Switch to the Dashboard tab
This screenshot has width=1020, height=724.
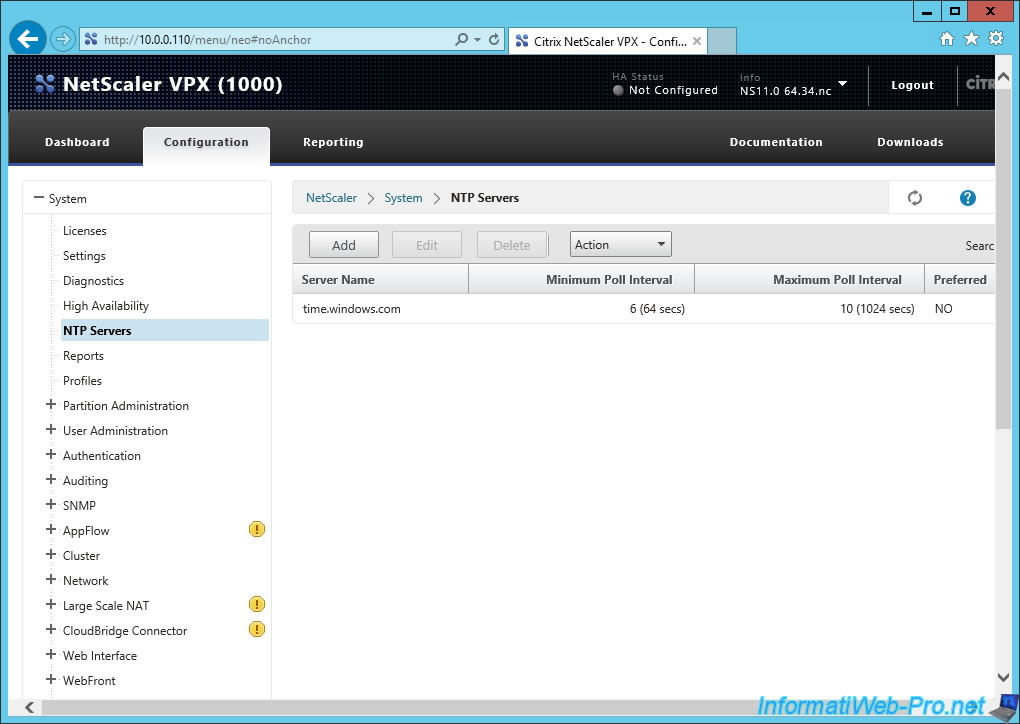click(x=77, y=142)
